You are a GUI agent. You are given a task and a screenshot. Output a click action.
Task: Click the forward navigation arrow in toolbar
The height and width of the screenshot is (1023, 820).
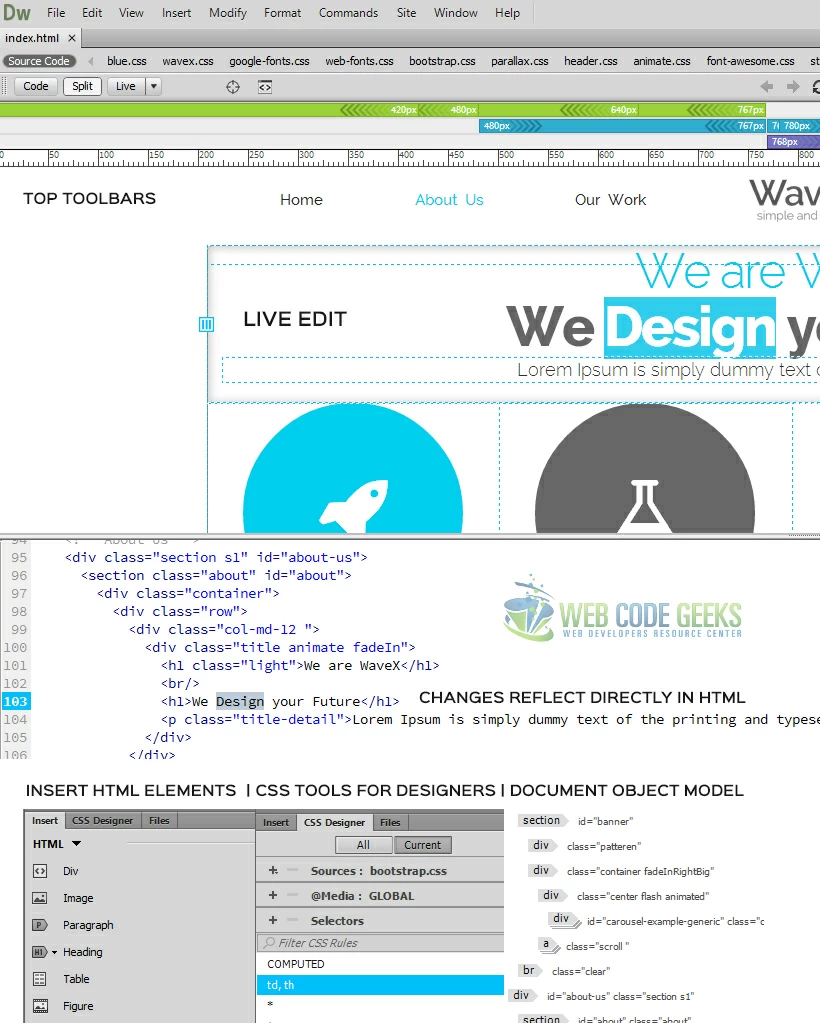(793, 86)
